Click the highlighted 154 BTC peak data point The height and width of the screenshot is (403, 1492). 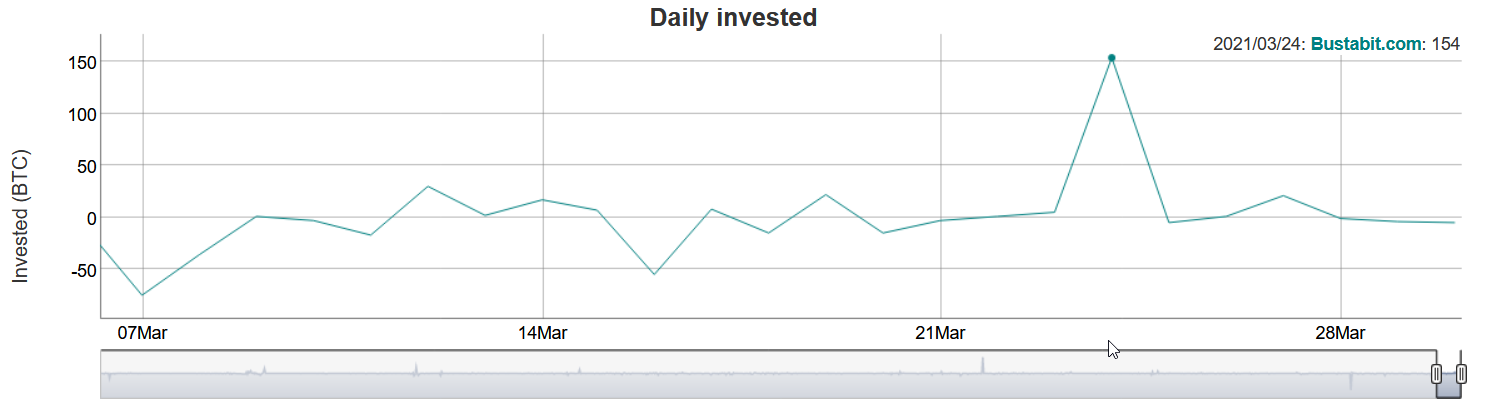click(x=1111, y=58)
